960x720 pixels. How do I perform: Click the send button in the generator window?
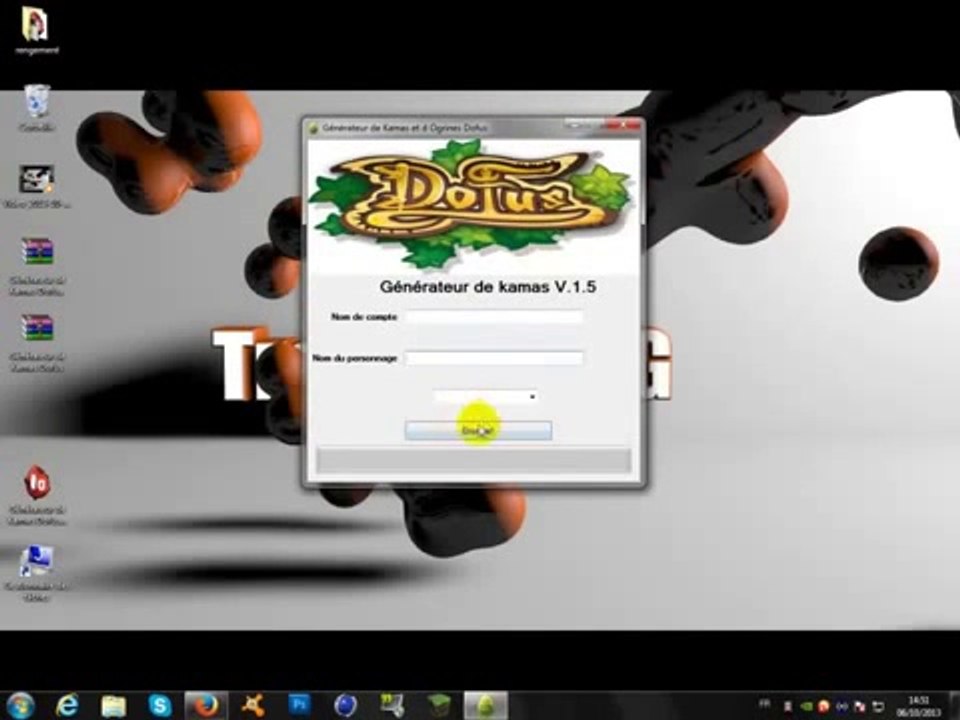click(478, 431)
